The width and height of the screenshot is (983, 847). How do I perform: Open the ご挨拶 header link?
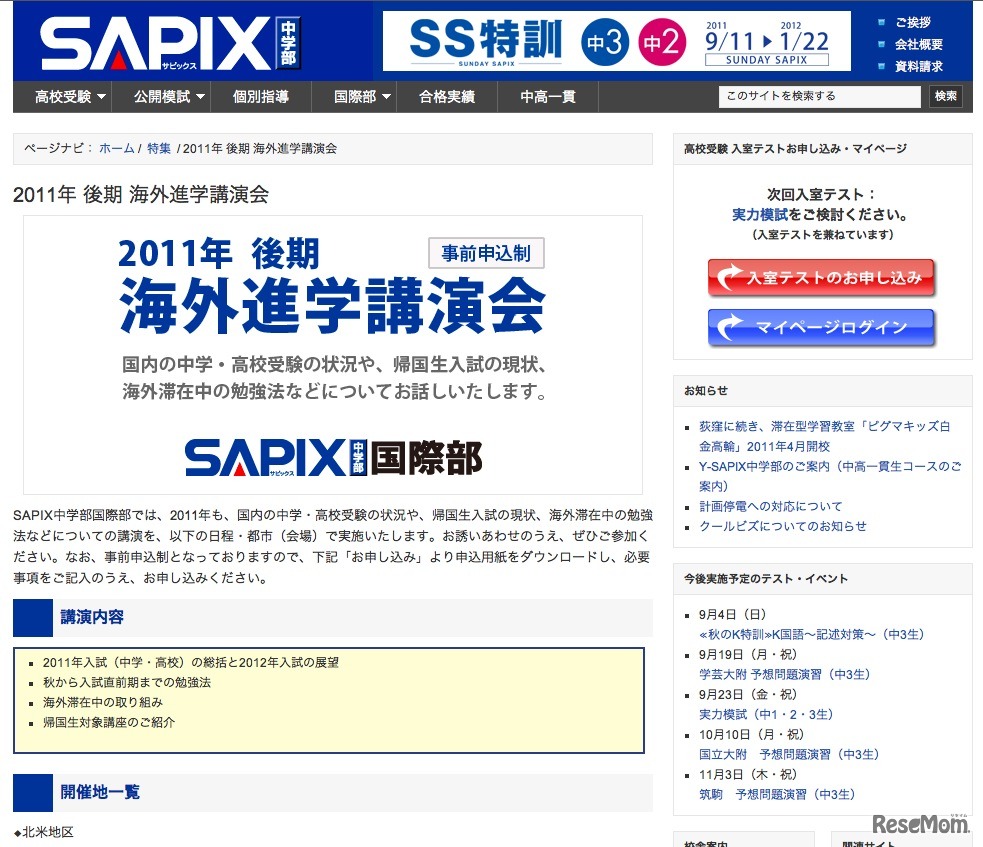(x=913, y=23)
